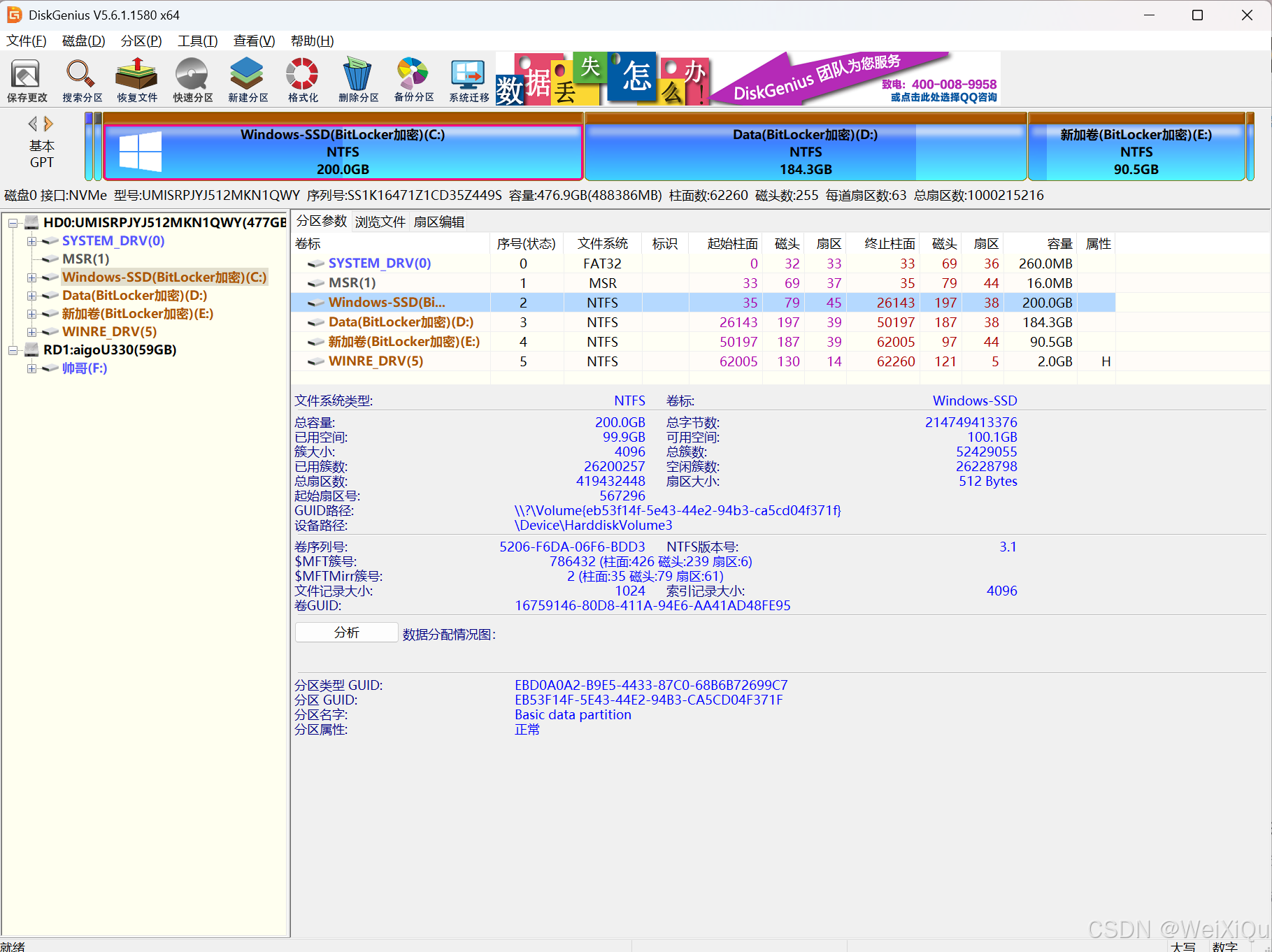
Task: Go to previous disk with left arrow
Action: click(32, 124)
